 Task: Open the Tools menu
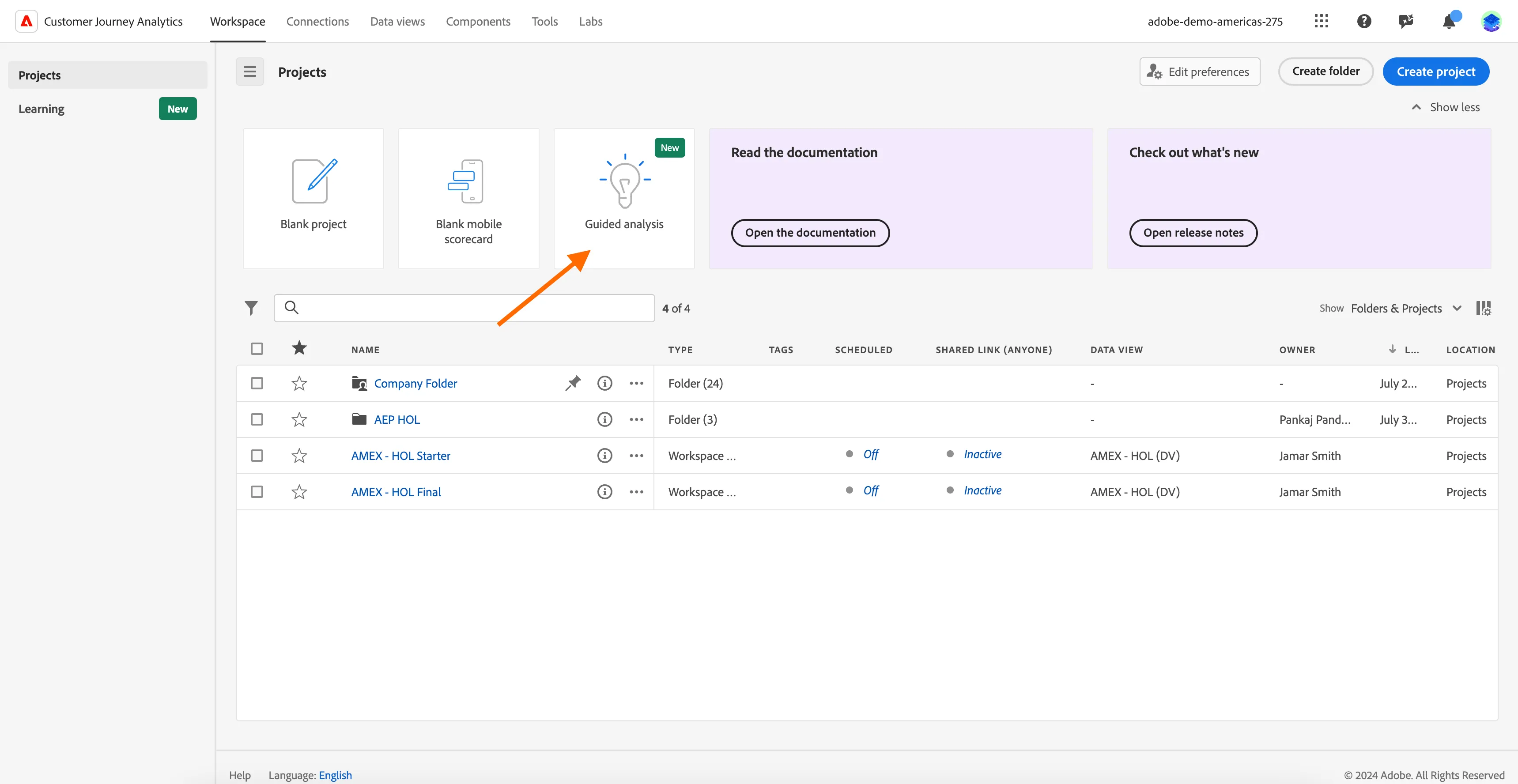(544, 21)
